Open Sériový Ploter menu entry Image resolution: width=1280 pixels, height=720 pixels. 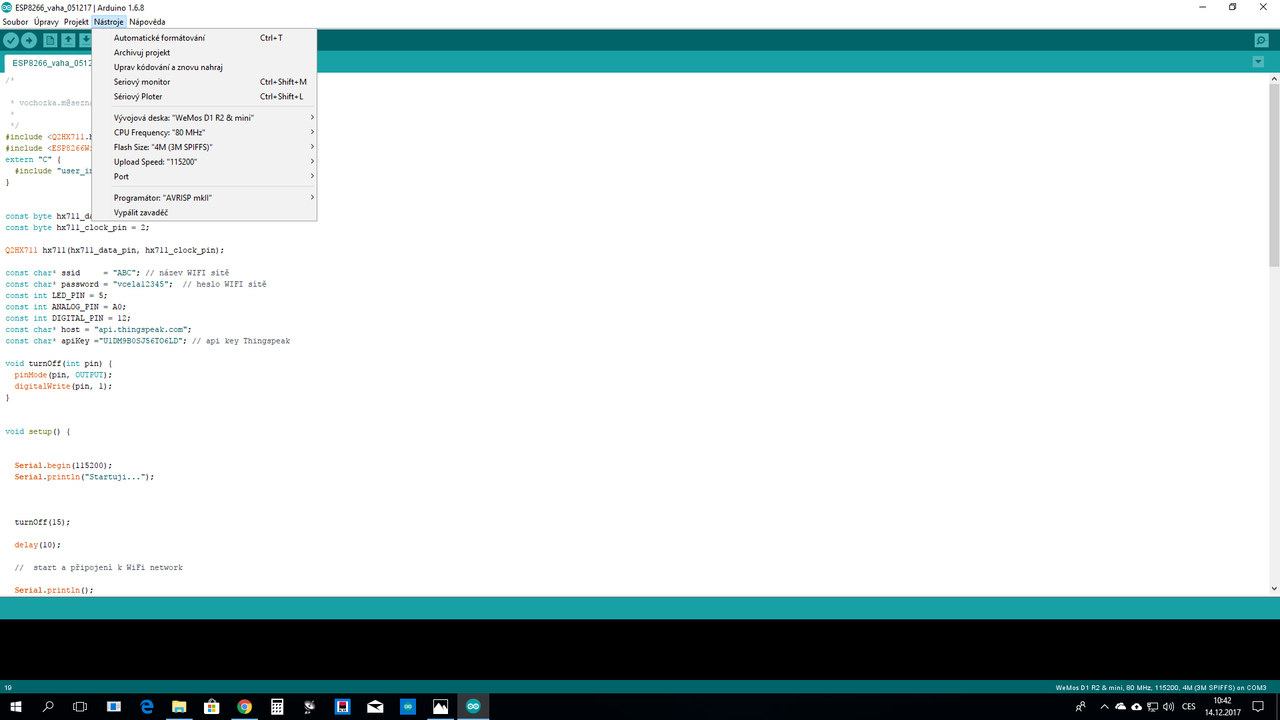tap(204, 97)
